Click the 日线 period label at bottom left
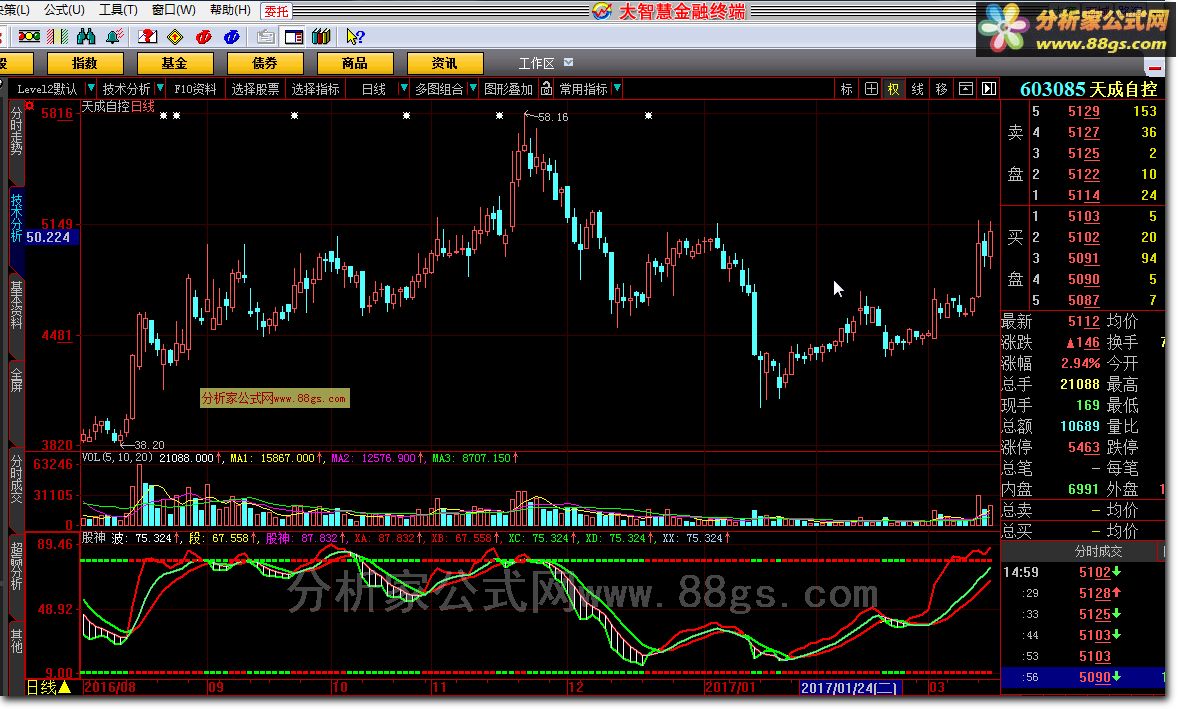This screenshot has height=709, width=1178. pyautogui.click(x=42, y=686)
